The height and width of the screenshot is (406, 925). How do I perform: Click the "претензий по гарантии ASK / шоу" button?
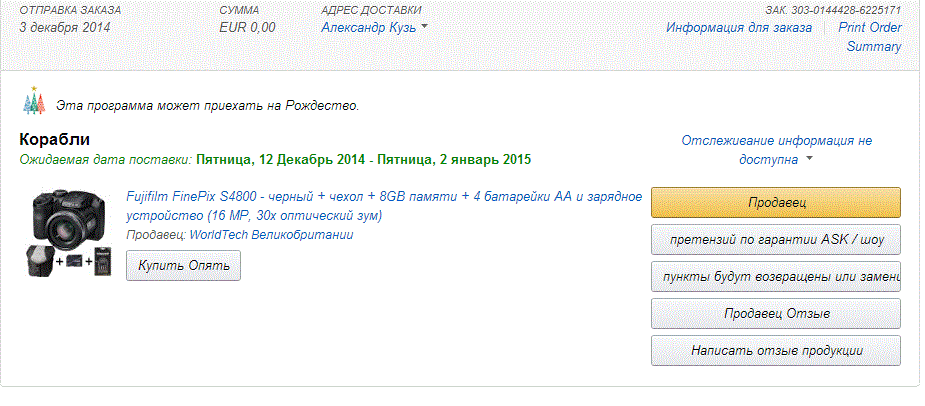(x=775, y=240)
